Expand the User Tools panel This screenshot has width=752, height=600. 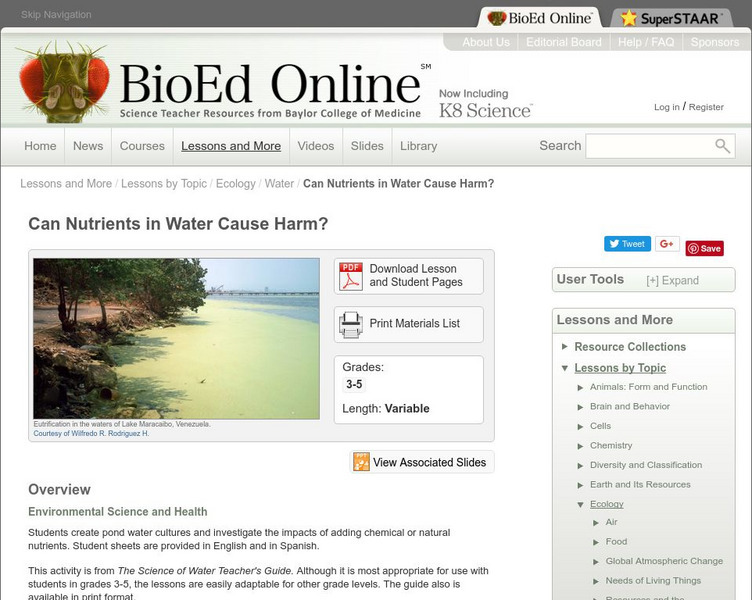coord(672,281)
